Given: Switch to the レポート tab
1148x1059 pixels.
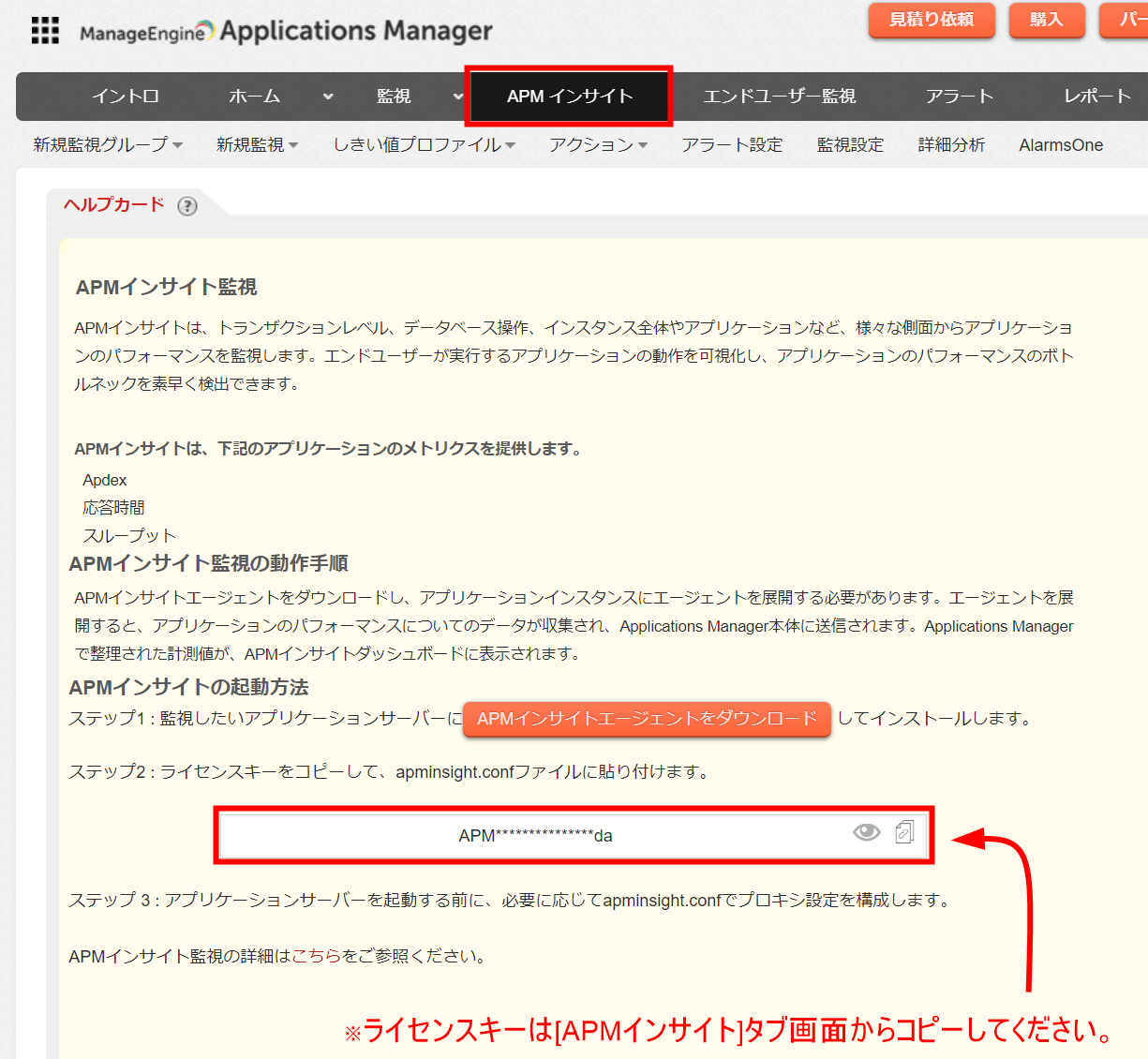Looking at the screenshot, I should pyautogui.click(x=1097, y=97).
